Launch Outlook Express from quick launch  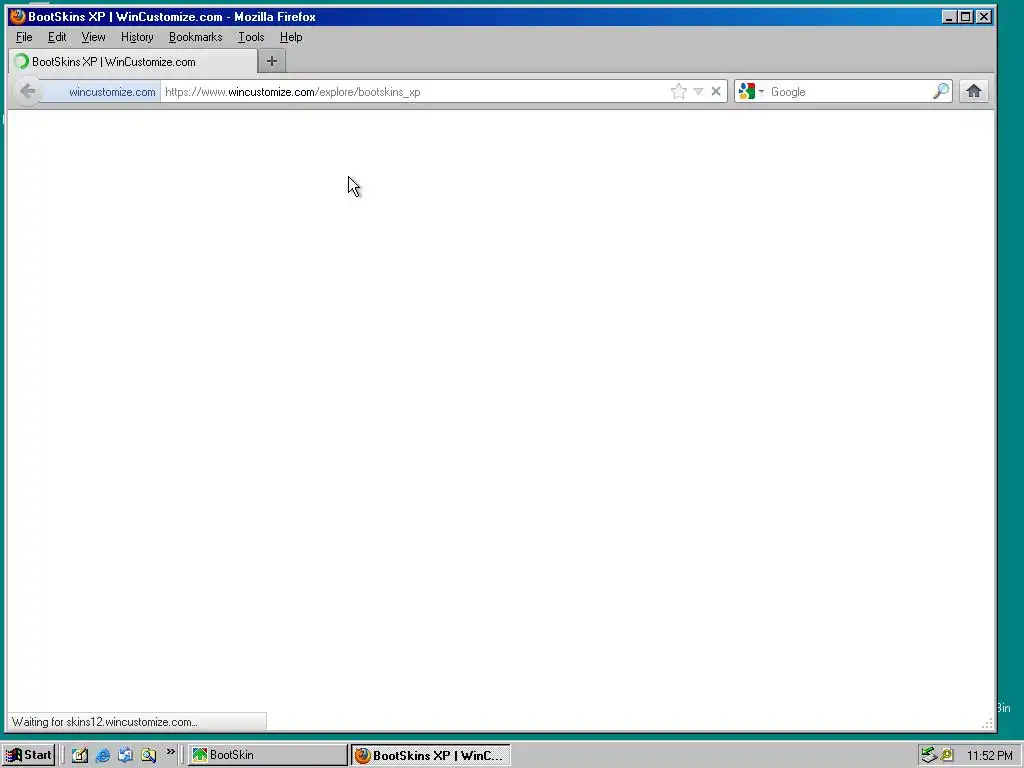(x=125, y=755)
